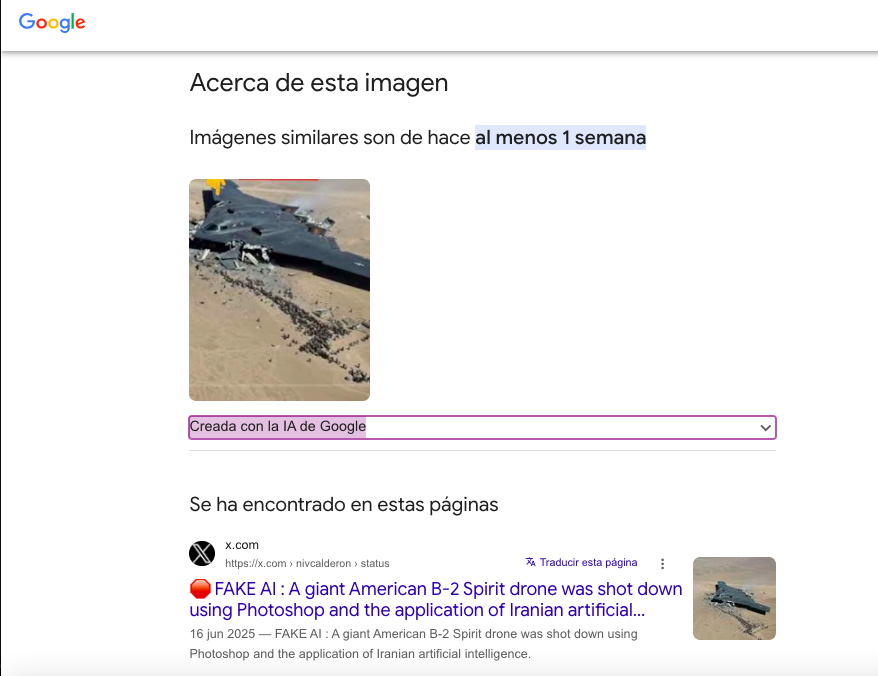Open the three-dot options menu for the x.com result
The height and width of the screenshot is (676, 878).
point(662,563)
